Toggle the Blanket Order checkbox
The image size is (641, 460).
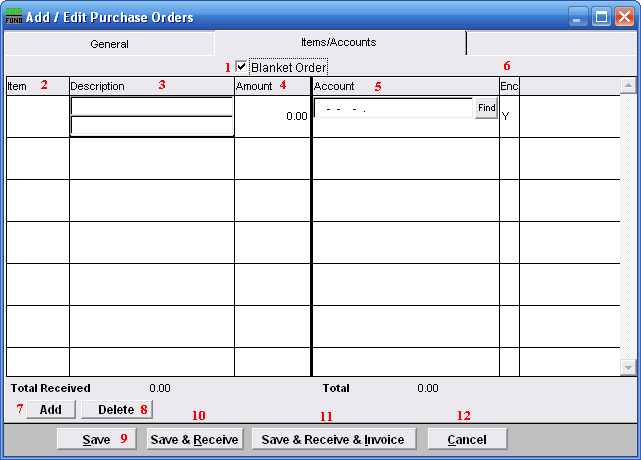click(x=241, y=67)
